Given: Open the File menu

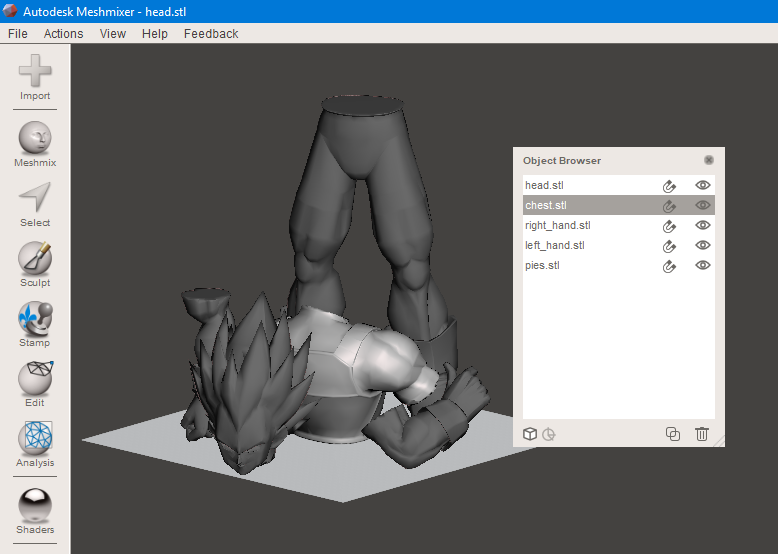Looking at the screenshot, I should coord(18,33).
